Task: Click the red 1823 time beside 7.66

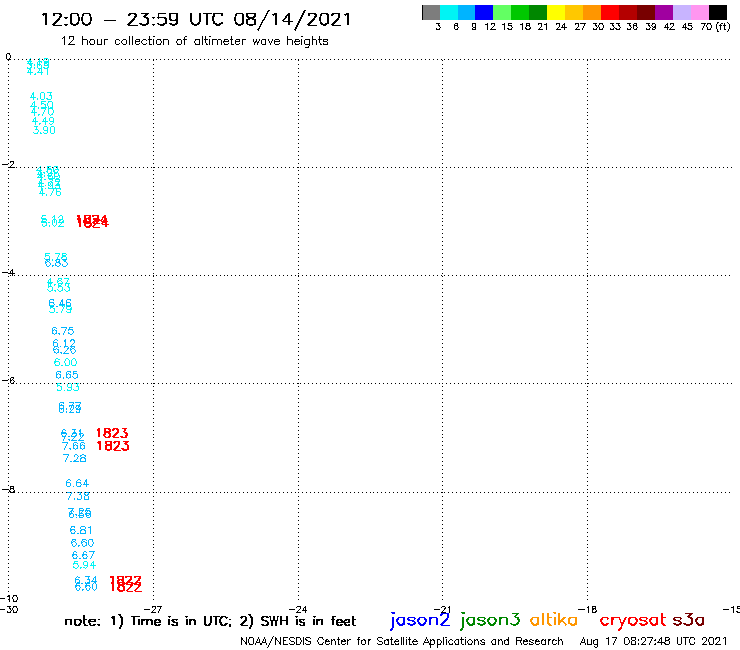Action: (113, 446)
